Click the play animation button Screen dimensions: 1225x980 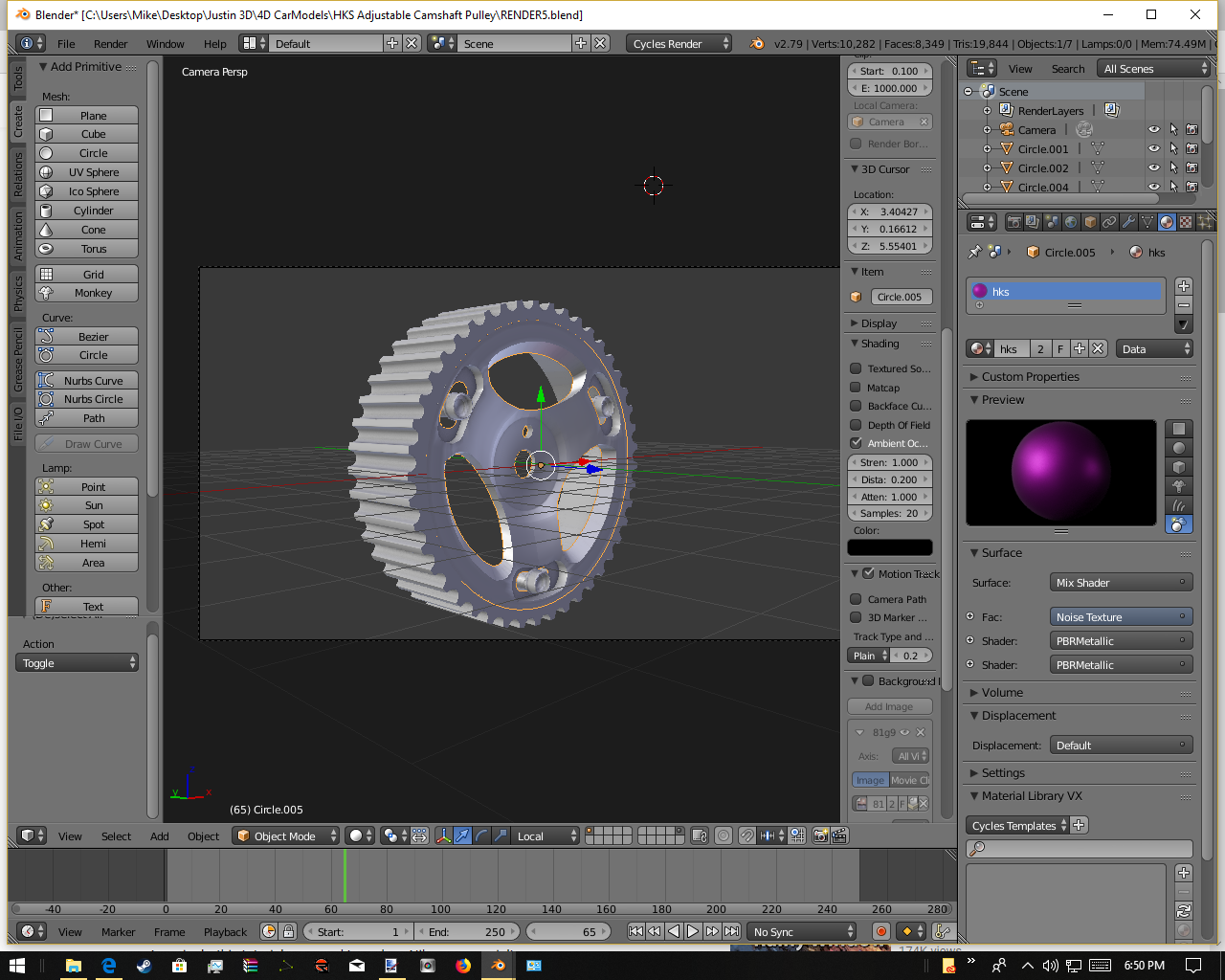(x=693, y=931)
